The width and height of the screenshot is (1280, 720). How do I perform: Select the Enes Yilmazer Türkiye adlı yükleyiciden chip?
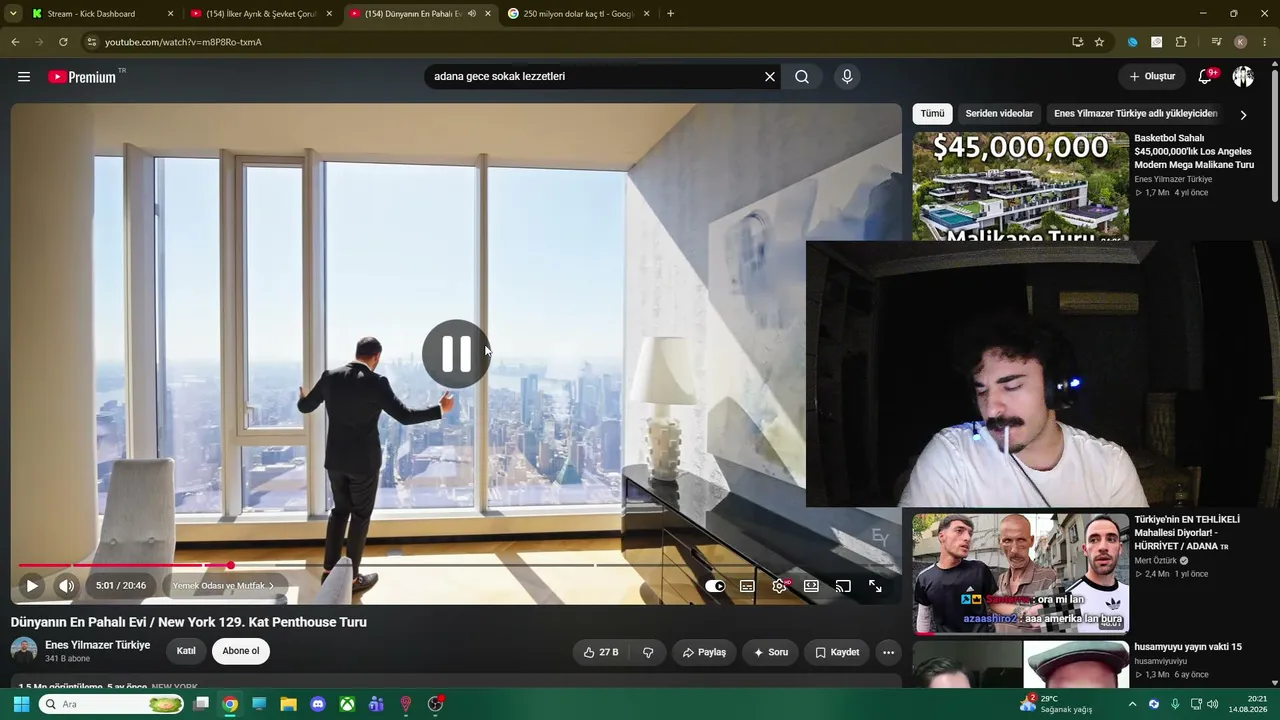(1135, 114)
